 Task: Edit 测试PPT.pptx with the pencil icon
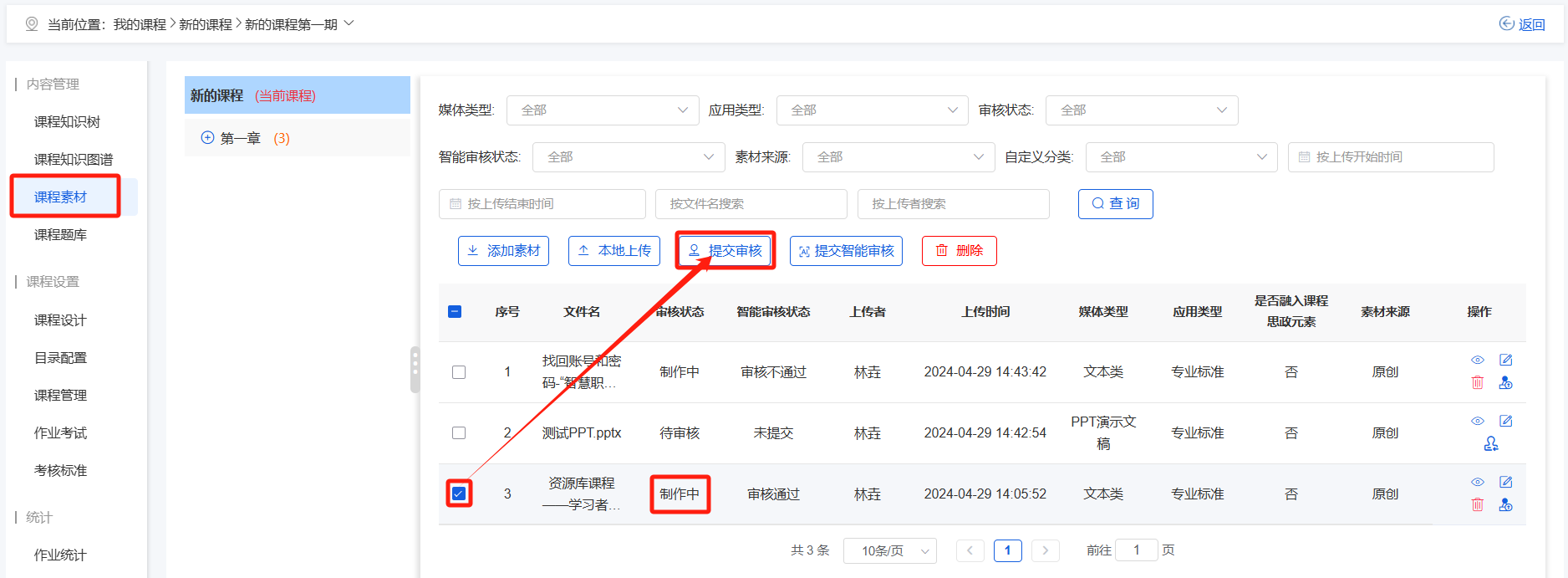[x=1506, y=421]
